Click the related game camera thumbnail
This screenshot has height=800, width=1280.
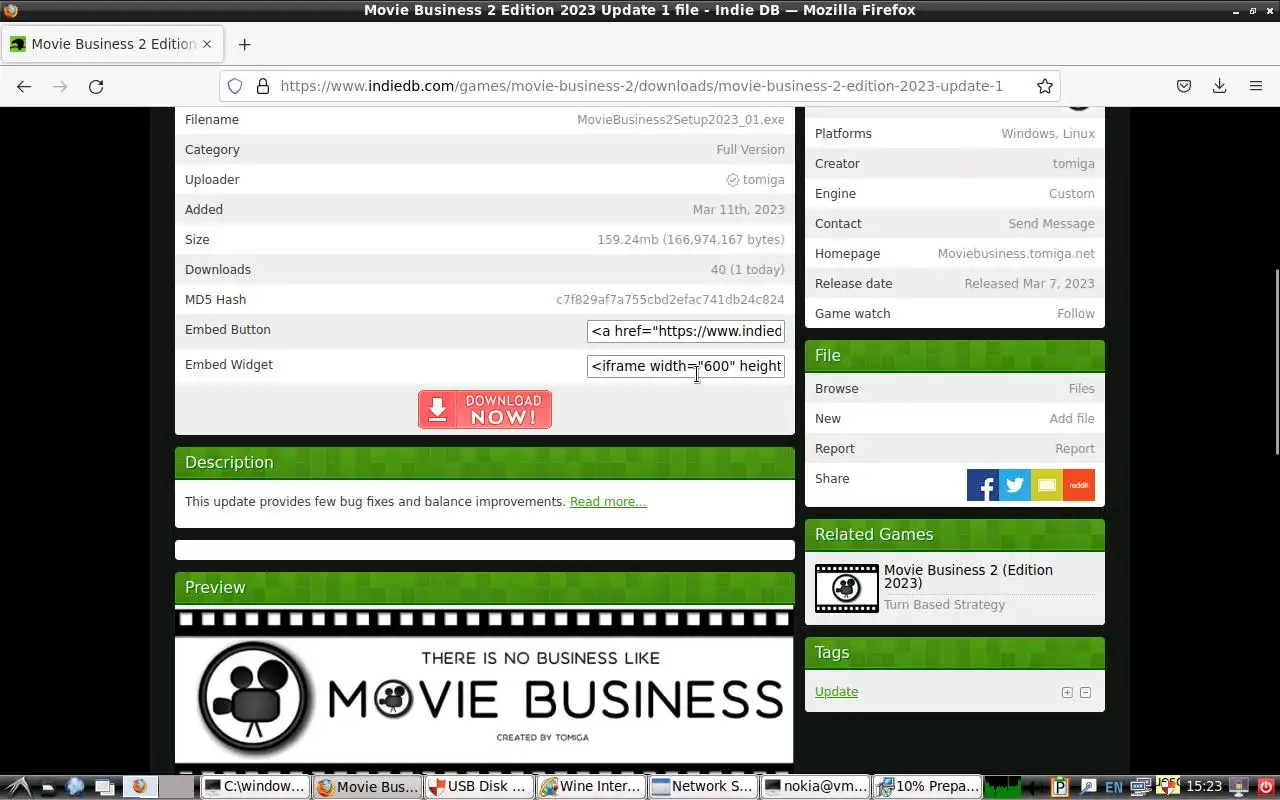click(847, 588)
